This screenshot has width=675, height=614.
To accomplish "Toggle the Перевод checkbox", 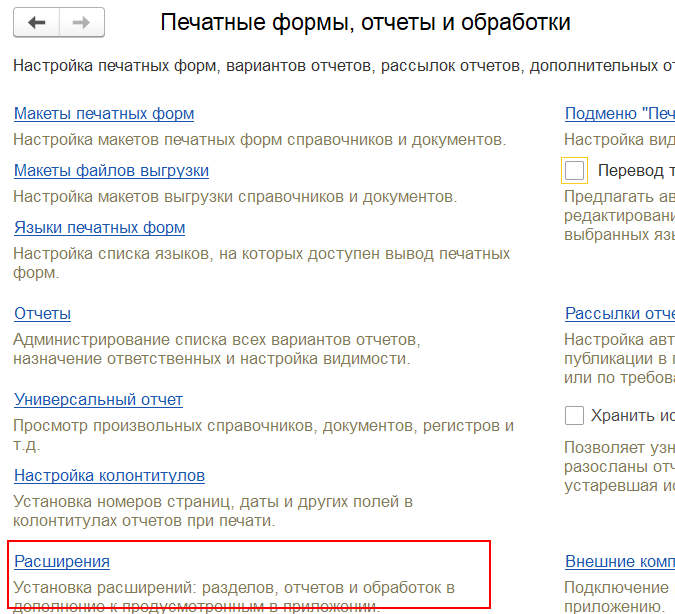I will tap(575, 170).
